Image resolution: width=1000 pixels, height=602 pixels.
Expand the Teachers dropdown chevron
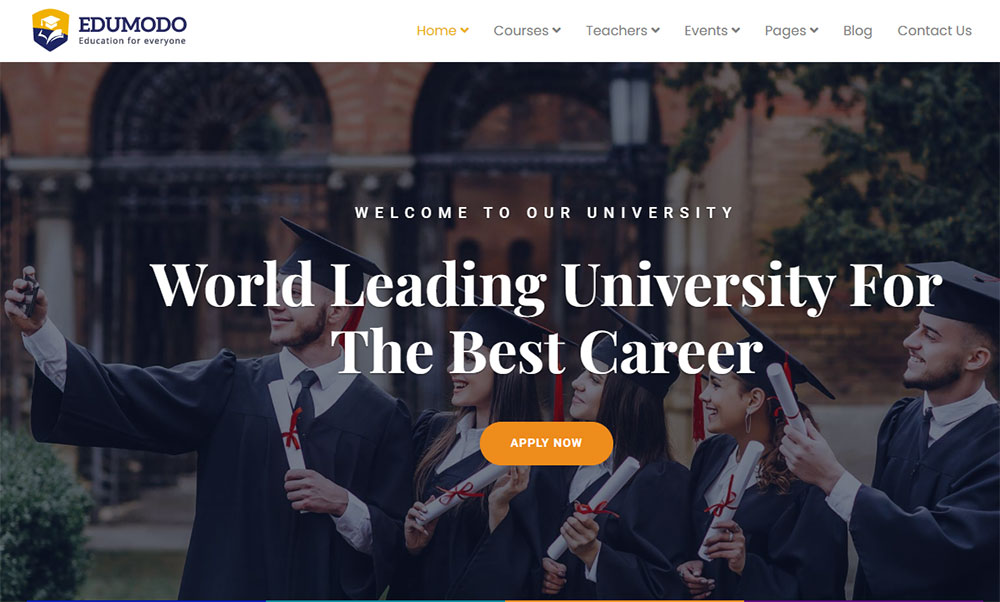coord(656,31)
